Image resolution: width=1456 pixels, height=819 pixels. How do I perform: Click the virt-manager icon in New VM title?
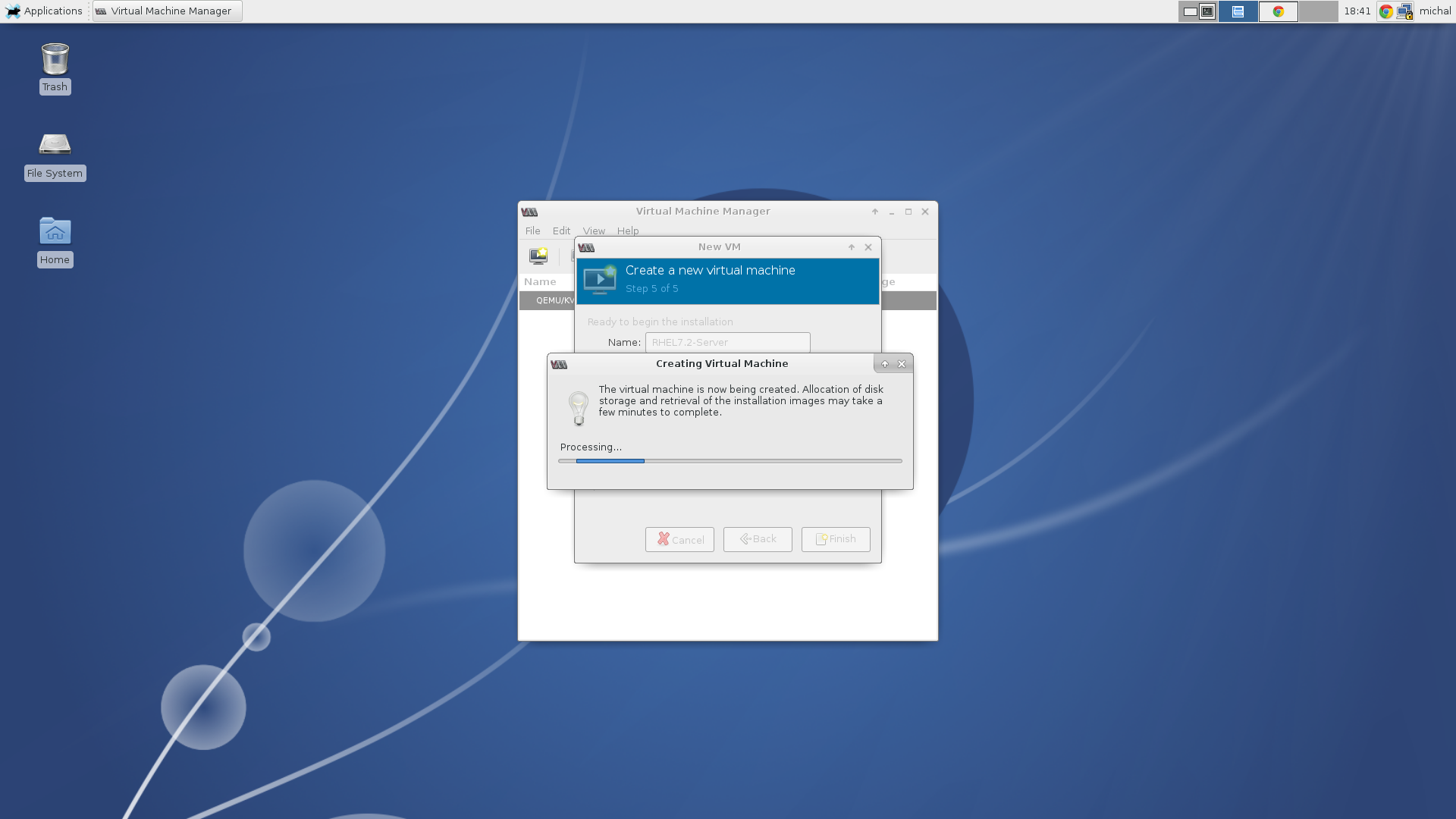coord(586,247)
